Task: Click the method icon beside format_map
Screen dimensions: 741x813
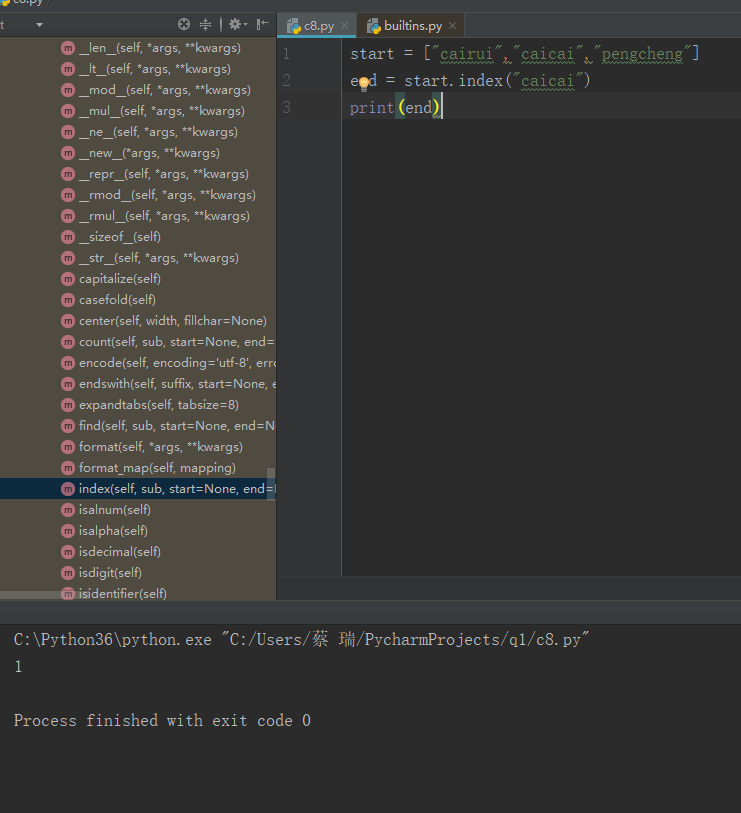Action: tap(68, 468)
